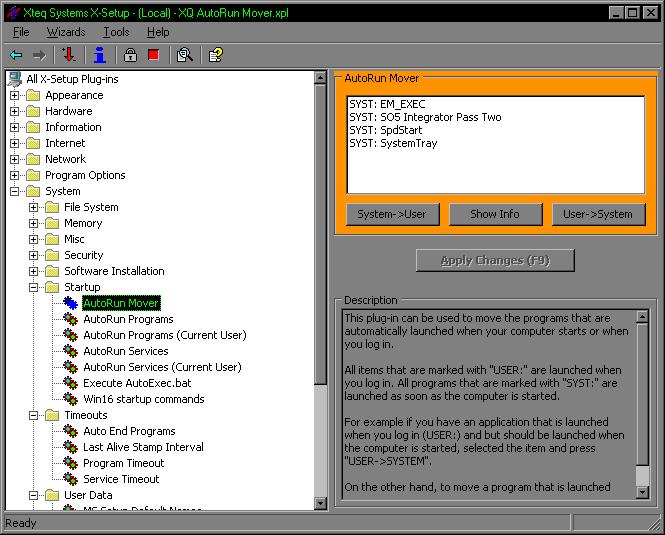
Task: Click the gear icon beside AutoRun Services
Action: tap(70, 351)
